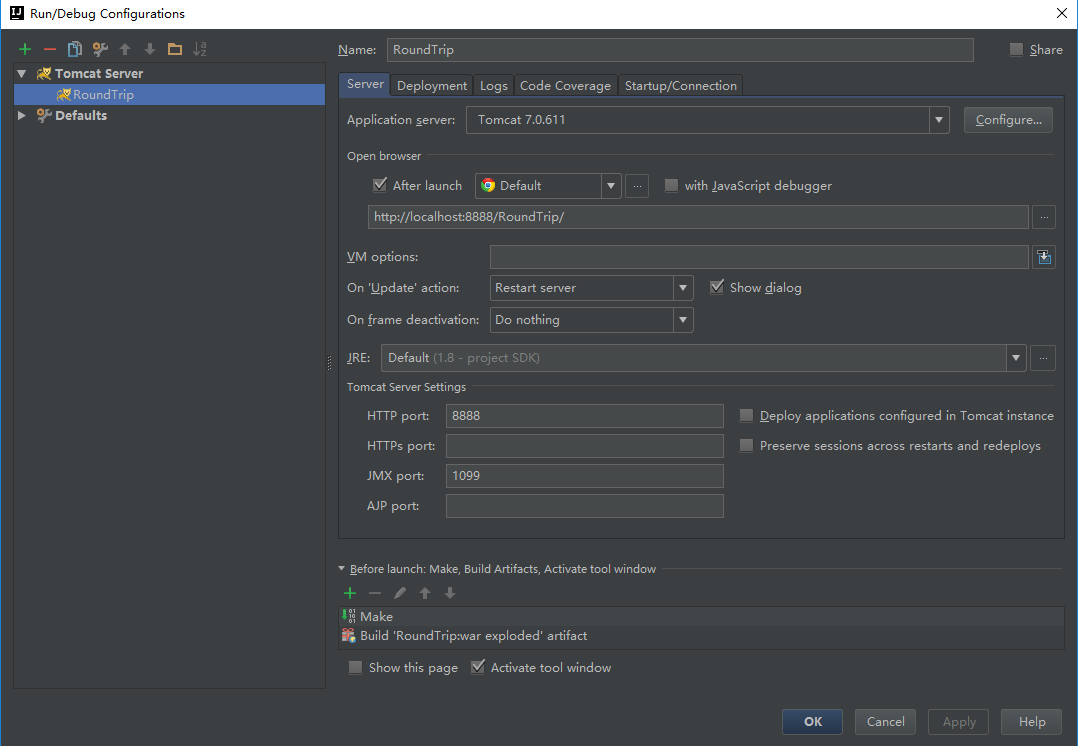Move configuration up in the list

point(125,49)
